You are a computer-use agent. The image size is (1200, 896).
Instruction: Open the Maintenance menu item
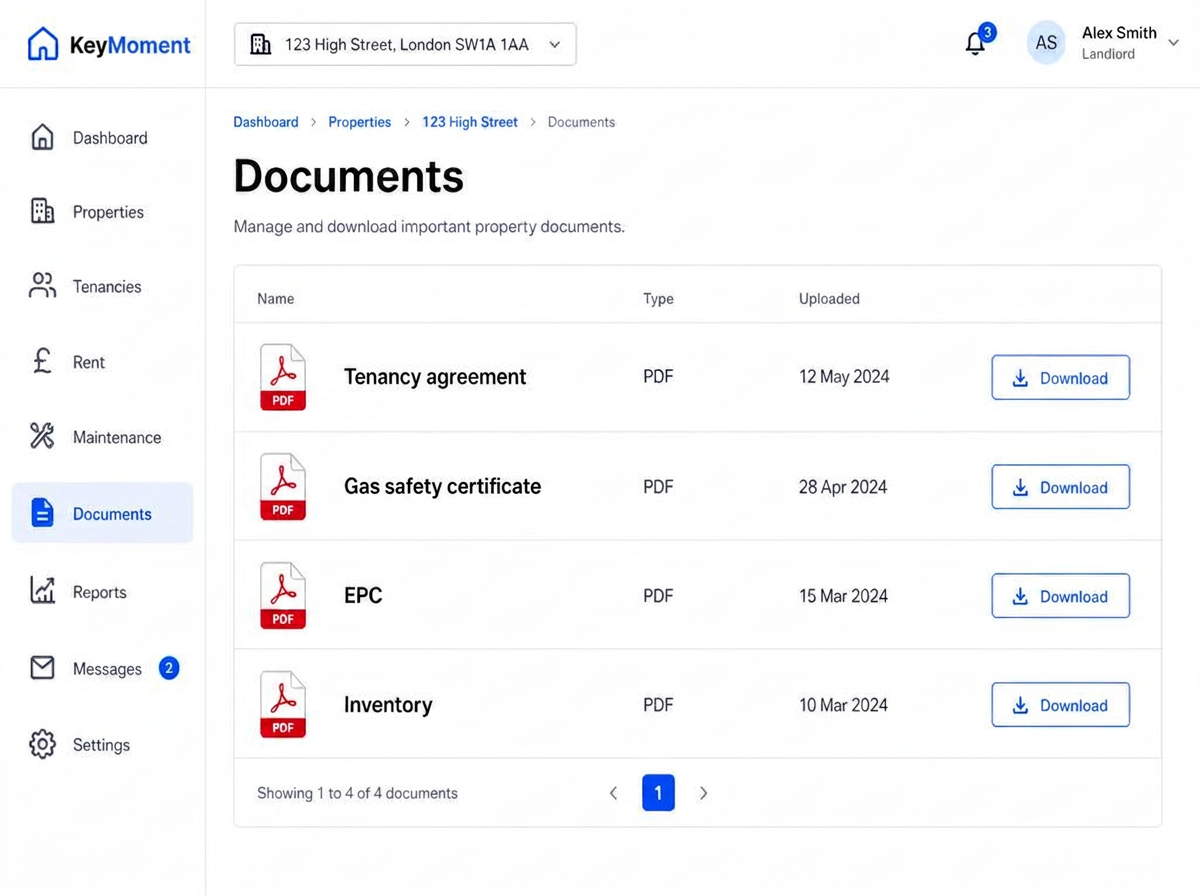pyautogui.click(x=102, y=437)
